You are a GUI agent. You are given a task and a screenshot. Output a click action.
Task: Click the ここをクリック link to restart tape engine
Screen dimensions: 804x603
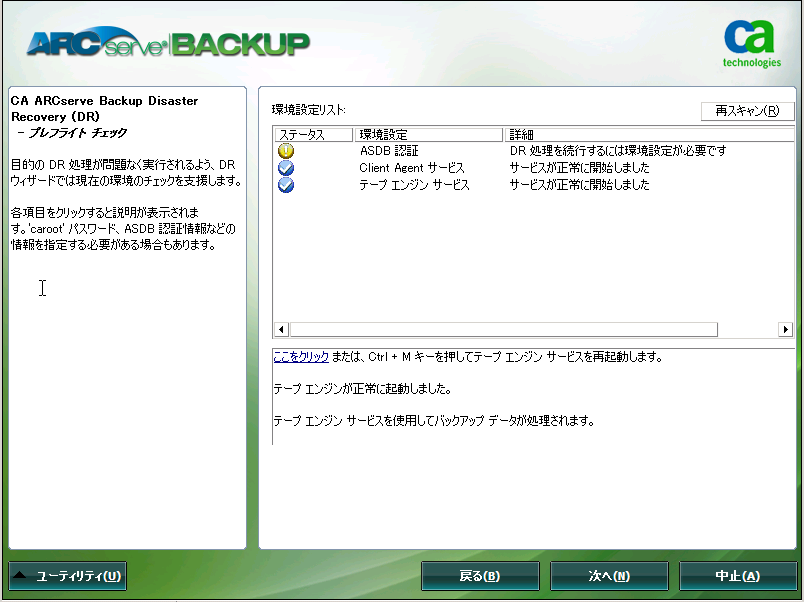coord(300,355)
